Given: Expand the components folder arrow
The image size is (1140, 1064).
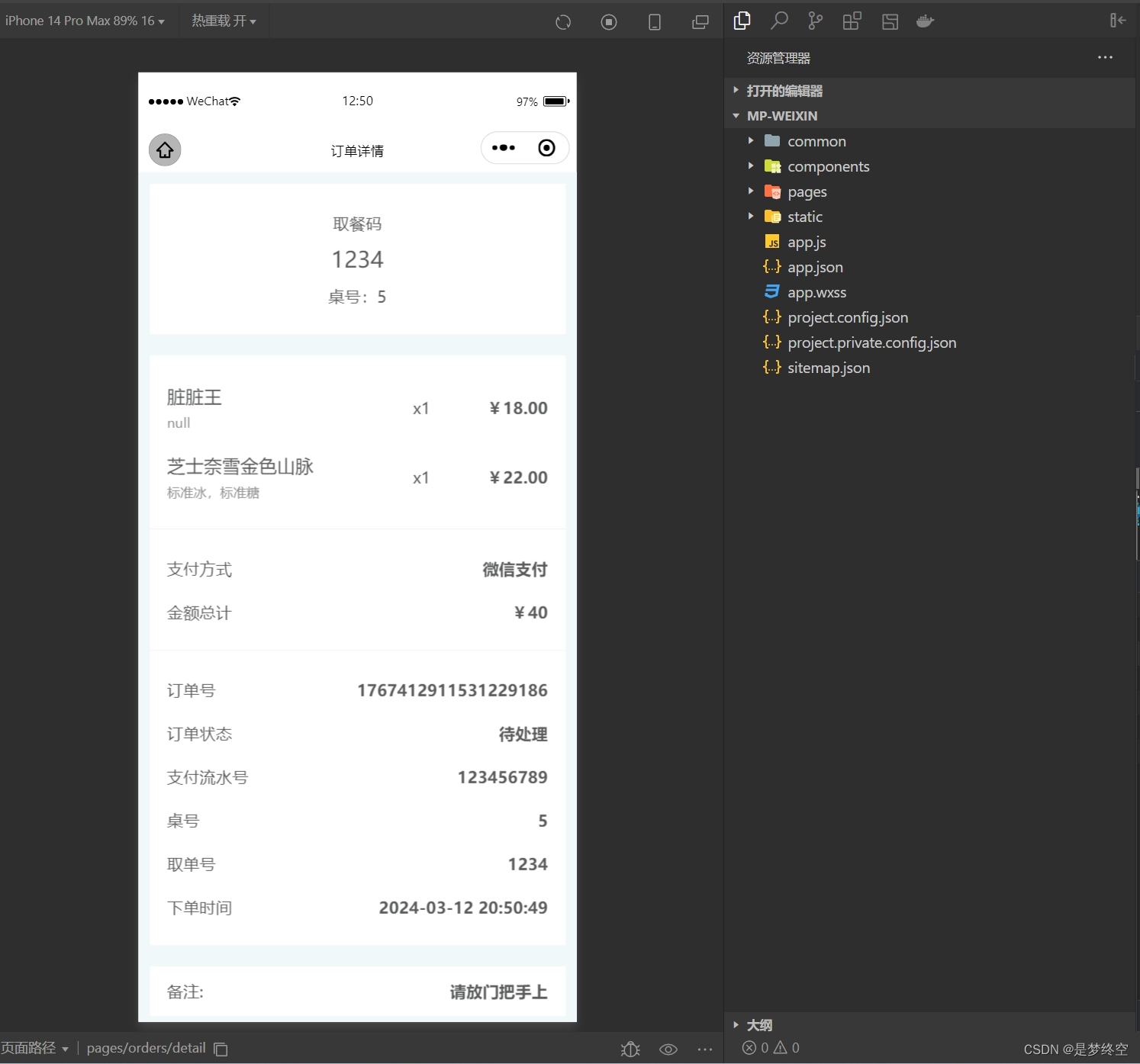Looking at the screenshot, I should coord(751,166).
